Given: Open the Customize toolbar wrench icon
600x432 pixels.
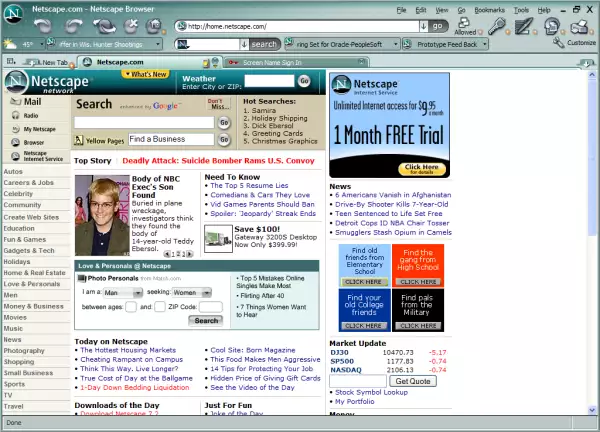Looking at the screenshot, I should click(x=560, y=44).
